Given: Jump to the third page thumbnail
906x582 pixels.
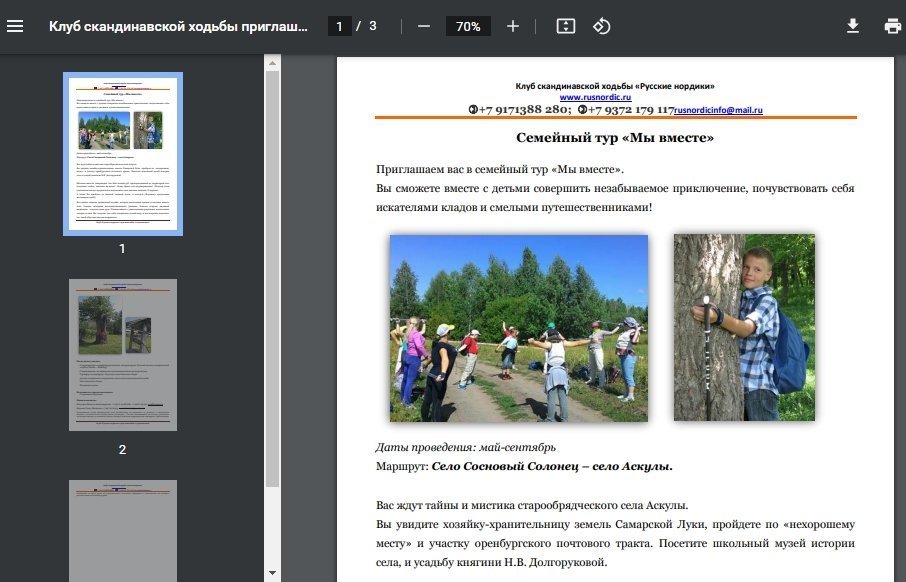Looking at the screenshot, I should coord(123,530).
